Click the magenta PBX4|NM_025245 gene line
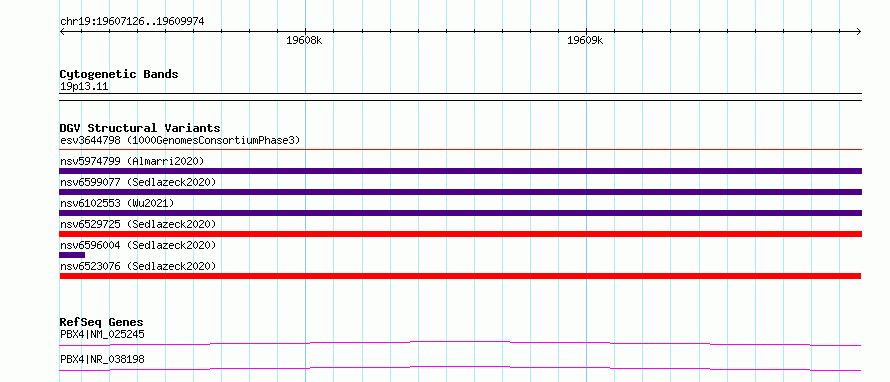 coord(460,343)
